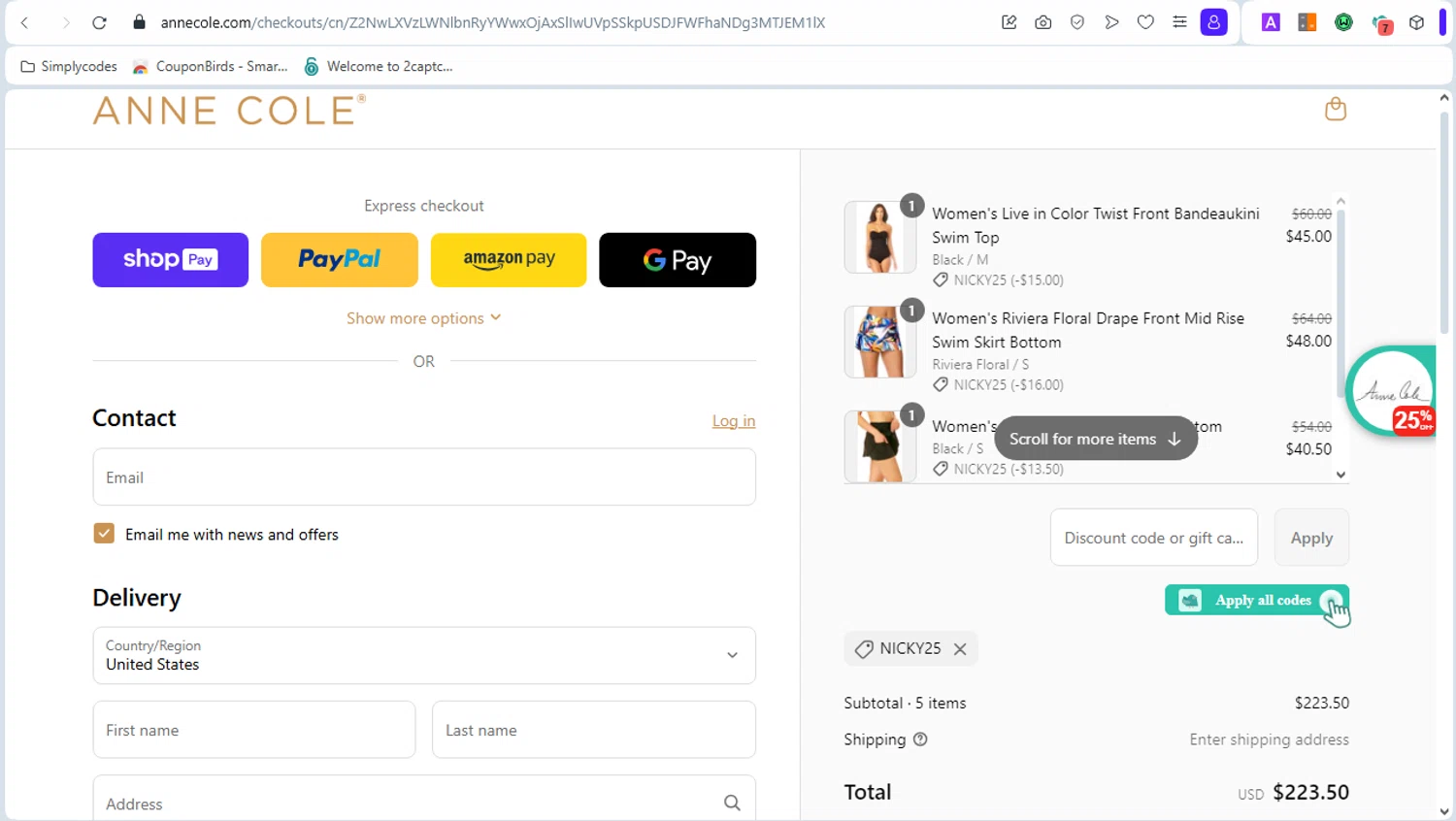Expand 'Show more options' for express checkout
The image size is (1456, 821).
click(424, 318)
